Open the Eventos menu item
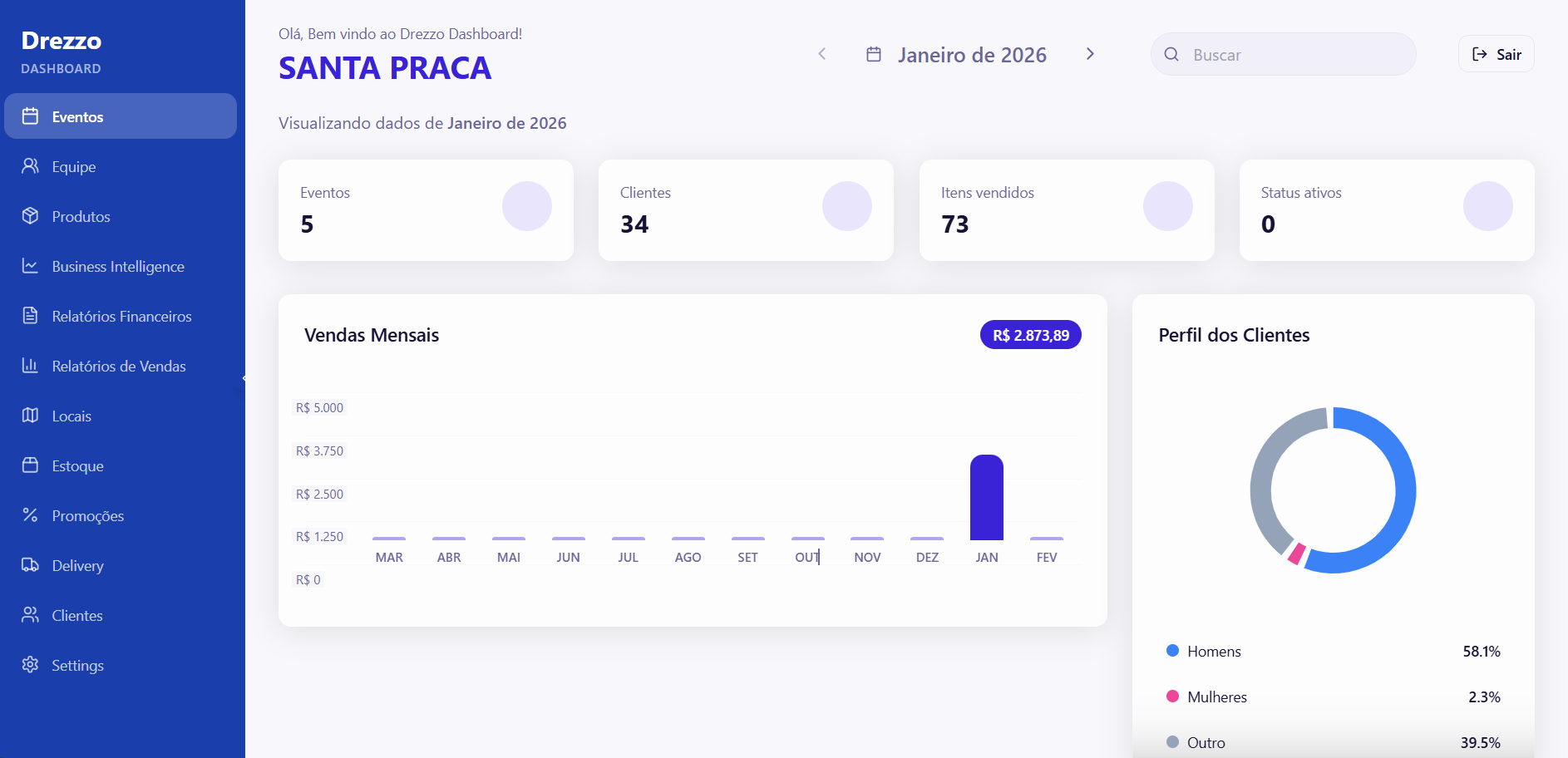 (x=121, y=116)
